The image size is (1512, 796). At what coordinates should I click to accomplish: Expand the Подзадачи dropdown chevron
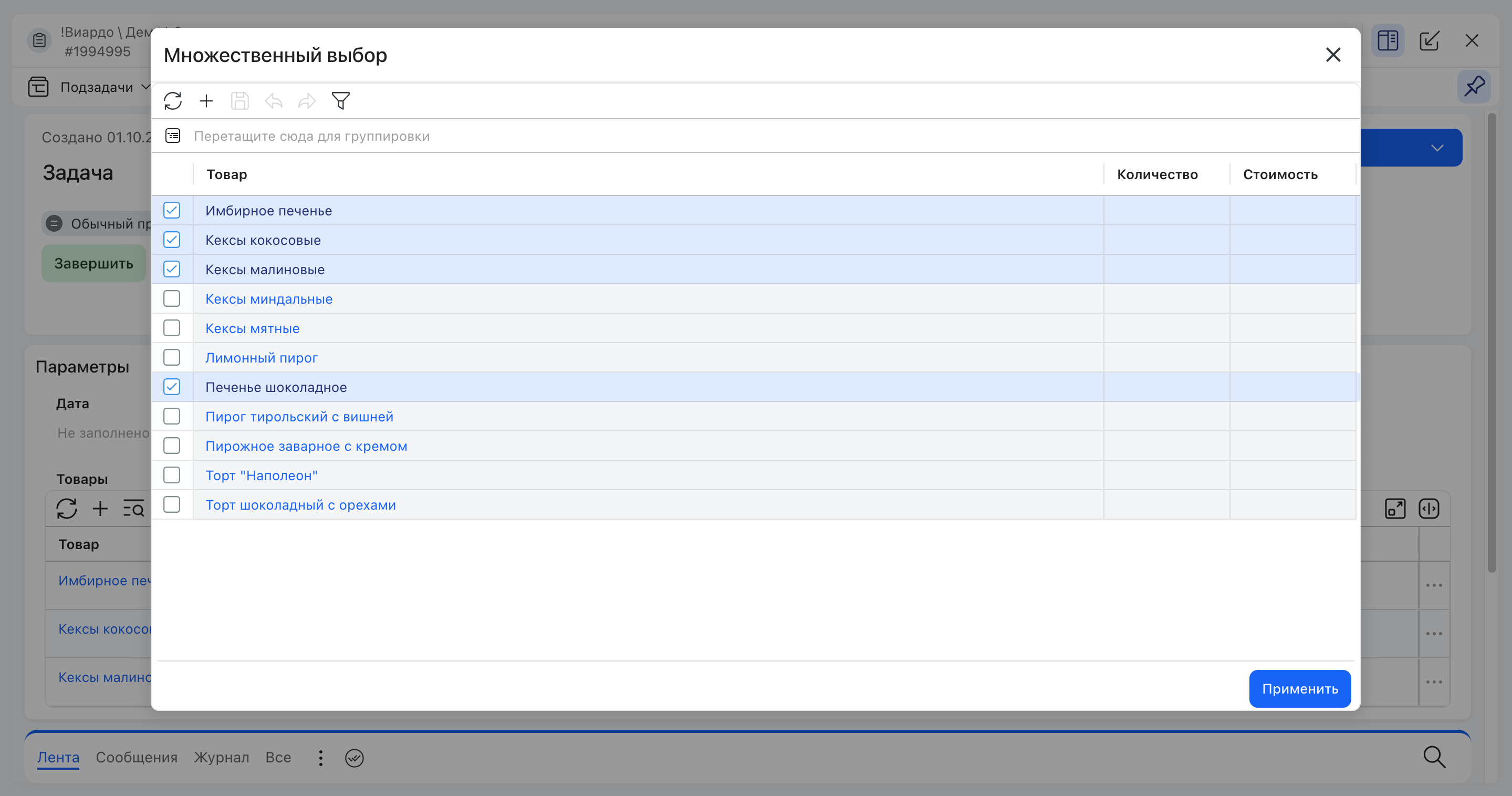point(145,87)
